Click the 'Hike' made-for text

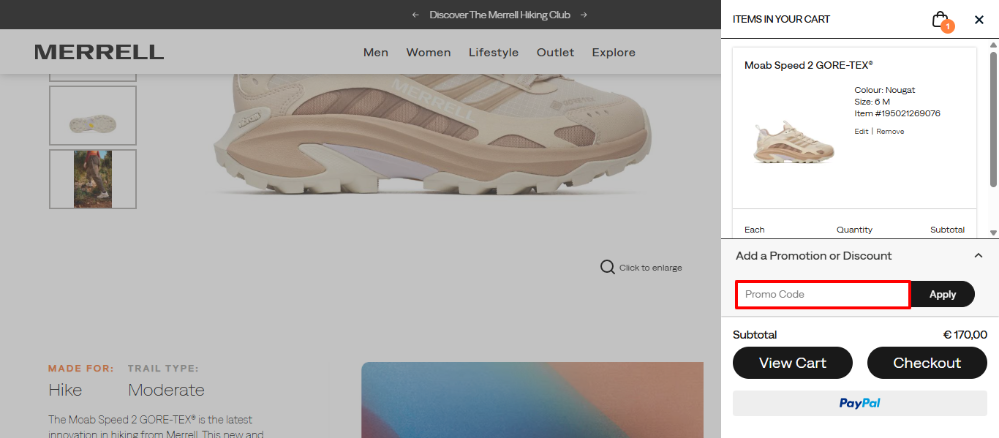(65, 390)
